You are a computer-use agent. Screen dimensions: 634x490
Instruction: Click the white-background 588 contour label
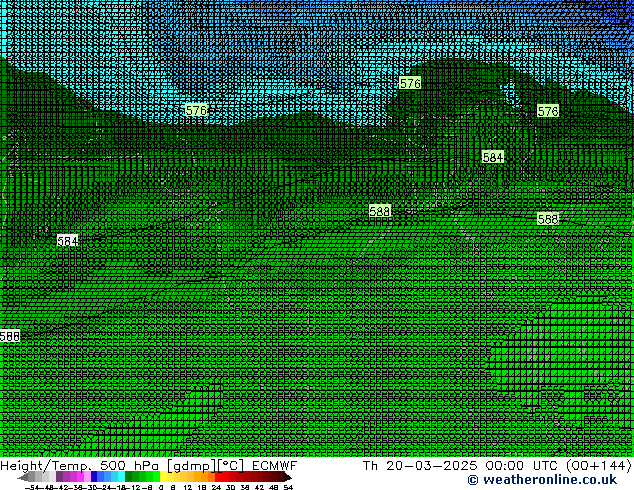point(10,336)
